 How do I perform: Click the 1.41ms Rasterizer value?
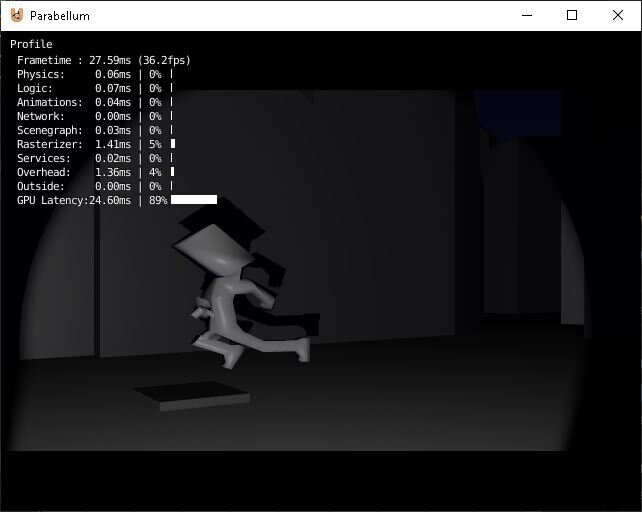(x=113, y=144)
